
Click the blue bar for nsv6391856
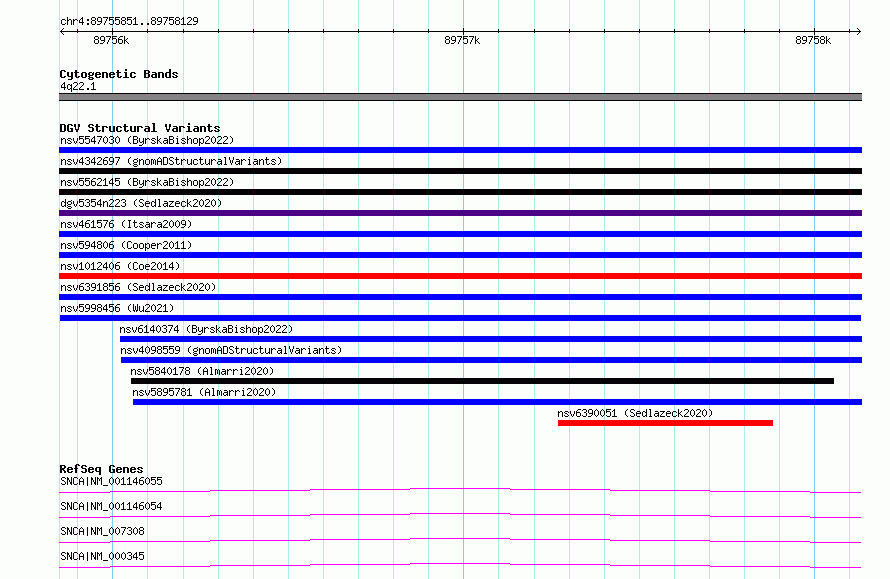pos(460,297)
